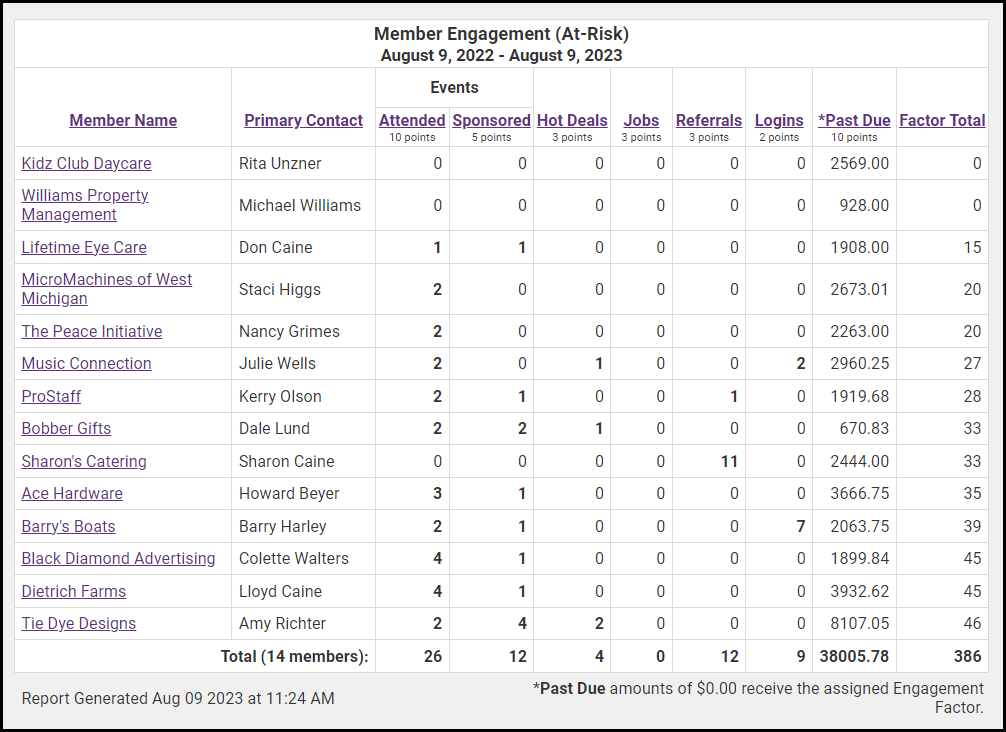Sort by Logins column header

pos(779,120)
